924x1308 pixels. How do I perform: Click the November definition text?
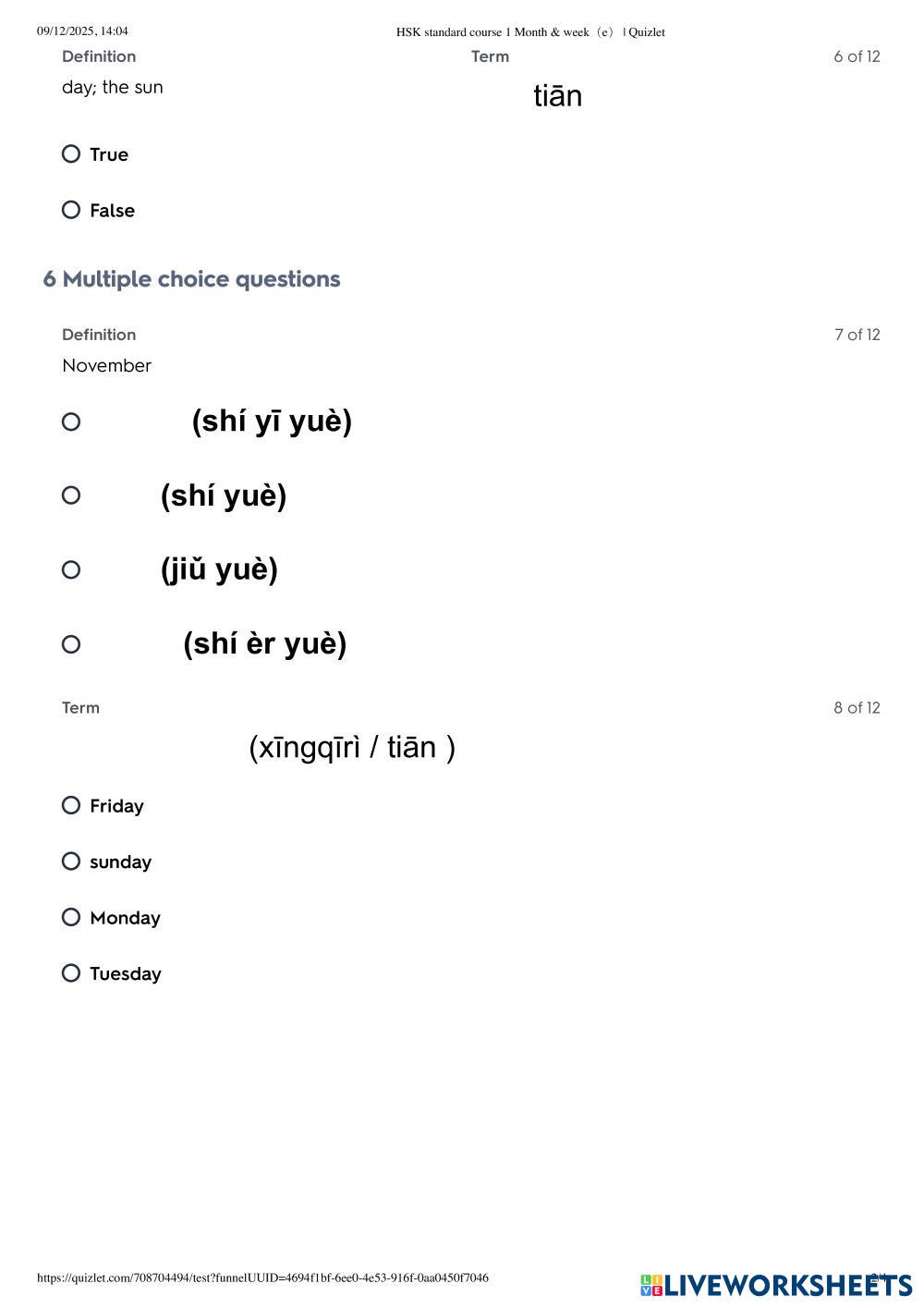(106, 365)
